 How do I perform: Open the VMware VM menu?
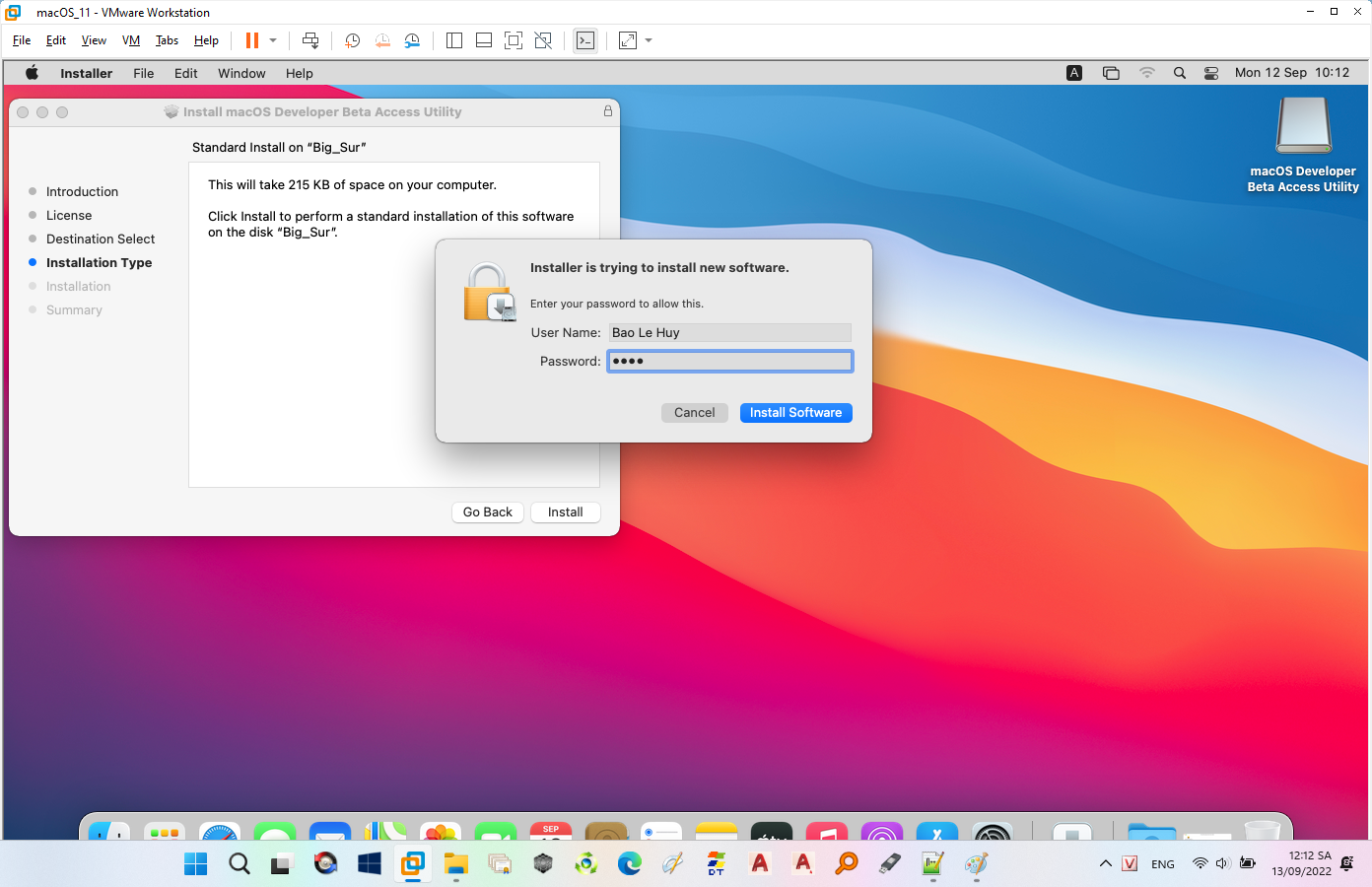131,40
